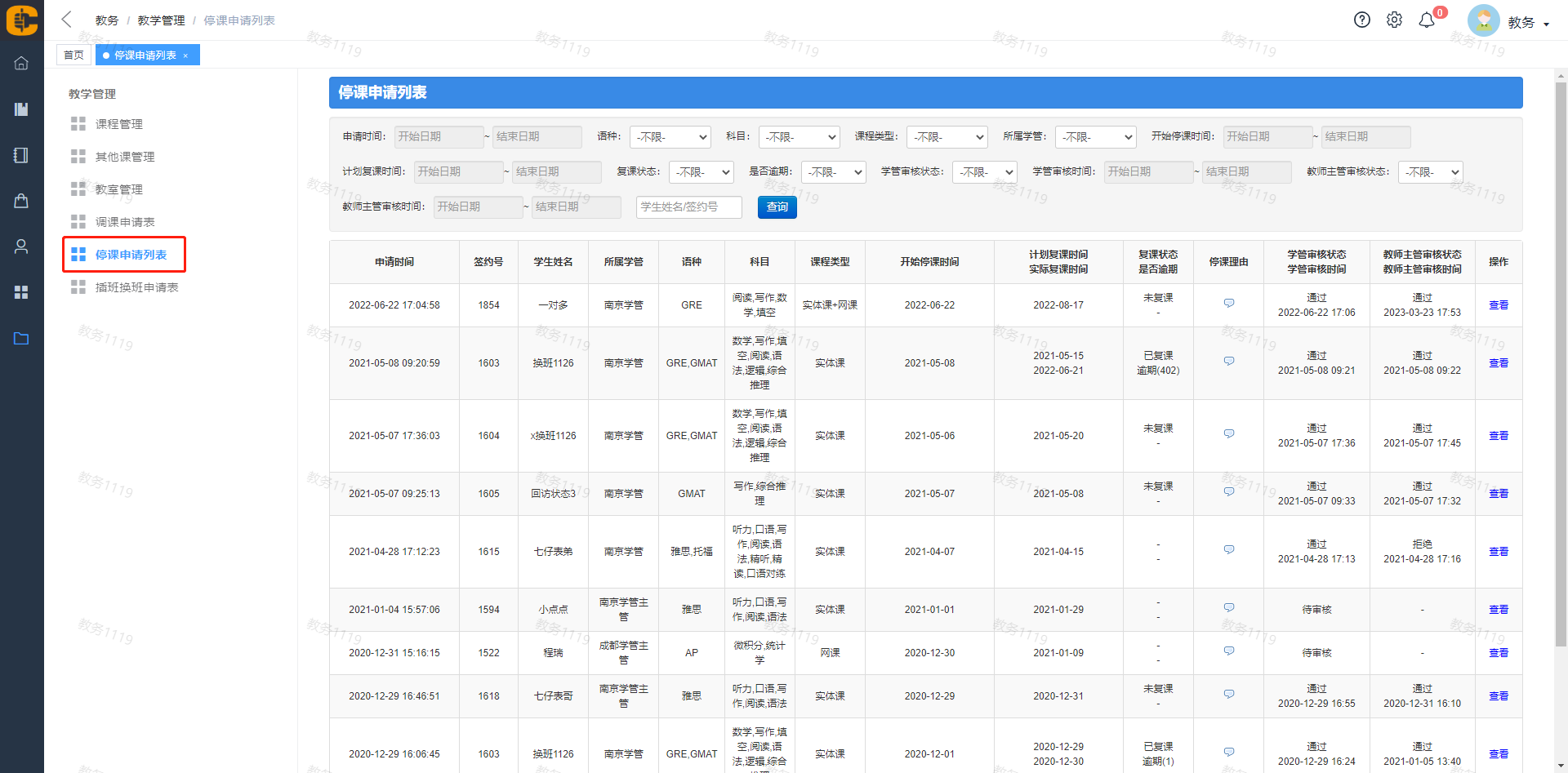
Task: Open the 课程类型 dropdown
Action: pos(947,137)
